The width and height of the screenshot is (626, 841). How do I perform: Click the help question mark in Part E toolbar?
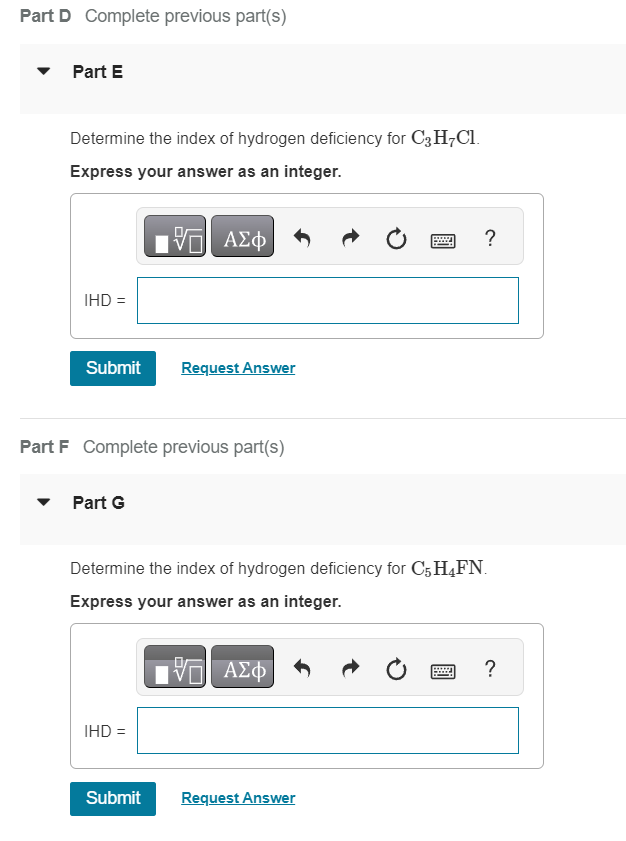[489, 238]
